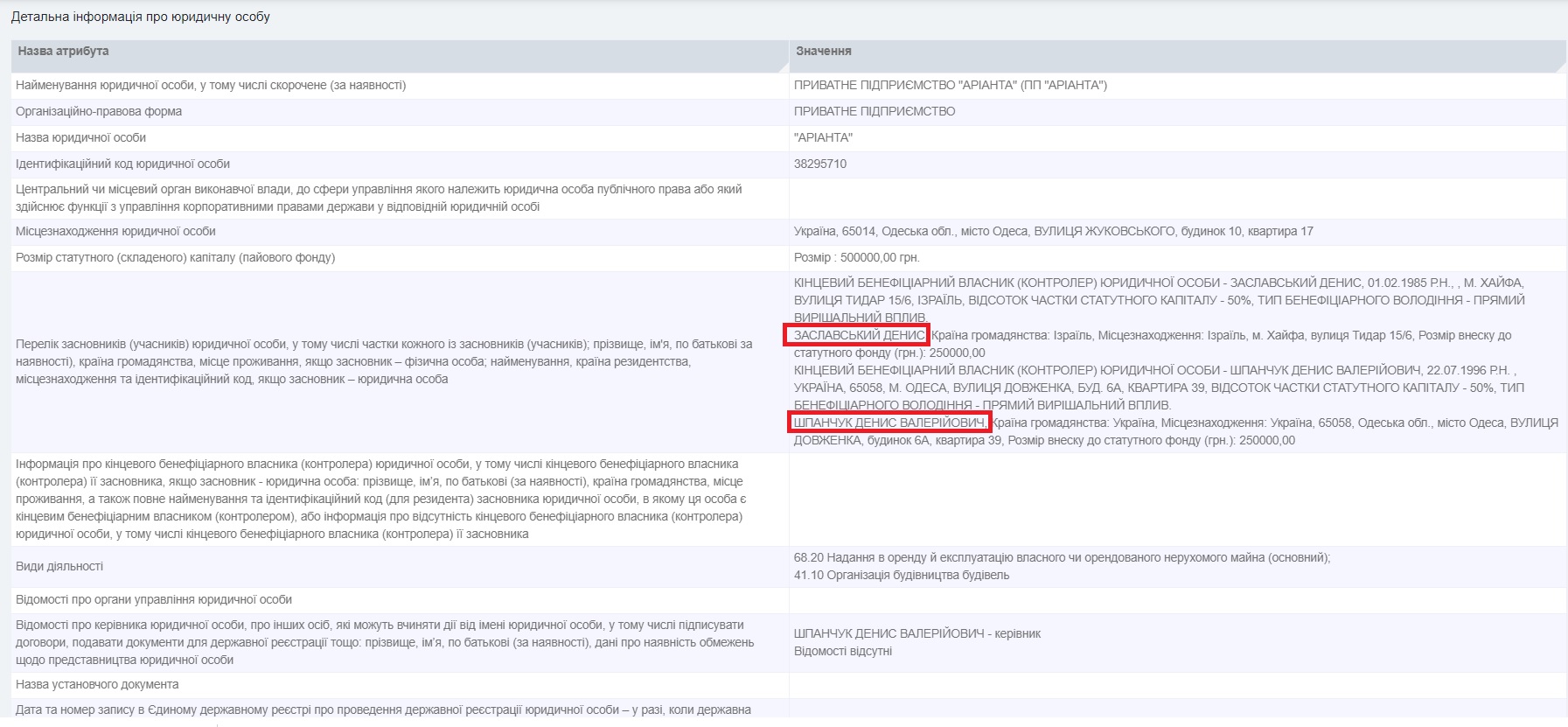Click the red-boxed name ЗАСЛАВСЬКИЙ ДЕНИС

coord(858,336)
